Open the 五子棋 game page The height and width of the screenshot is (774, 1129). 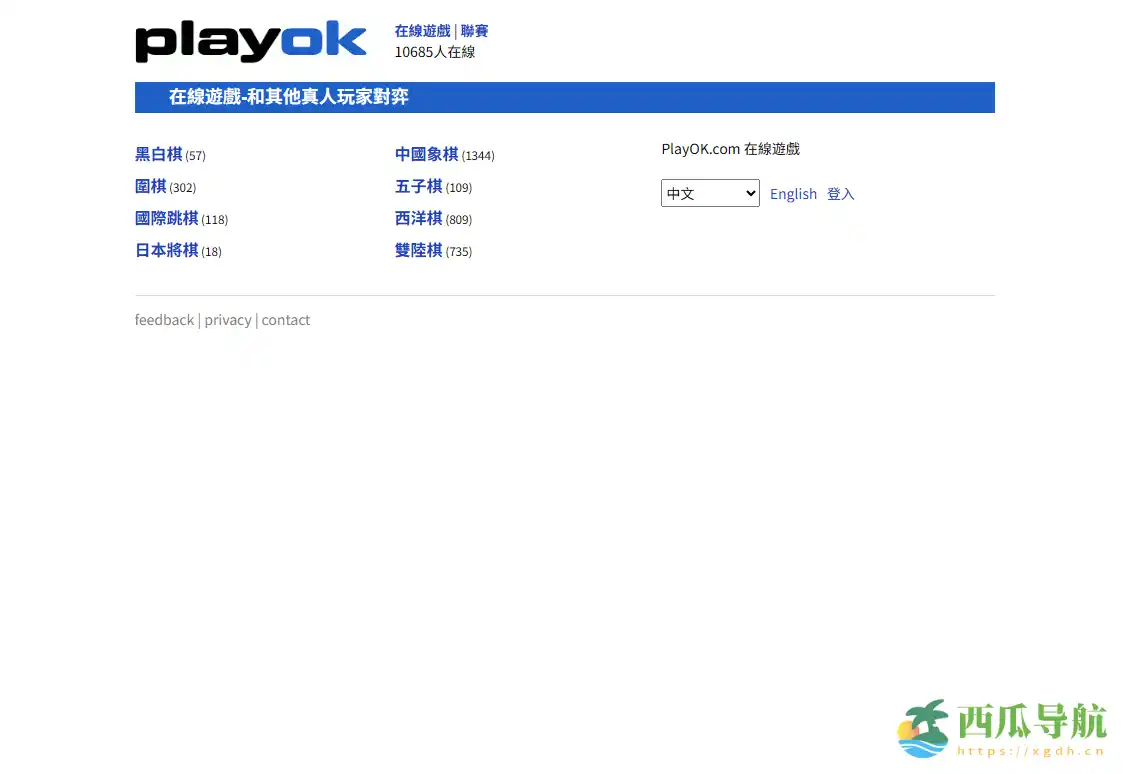tap(418, 187)
